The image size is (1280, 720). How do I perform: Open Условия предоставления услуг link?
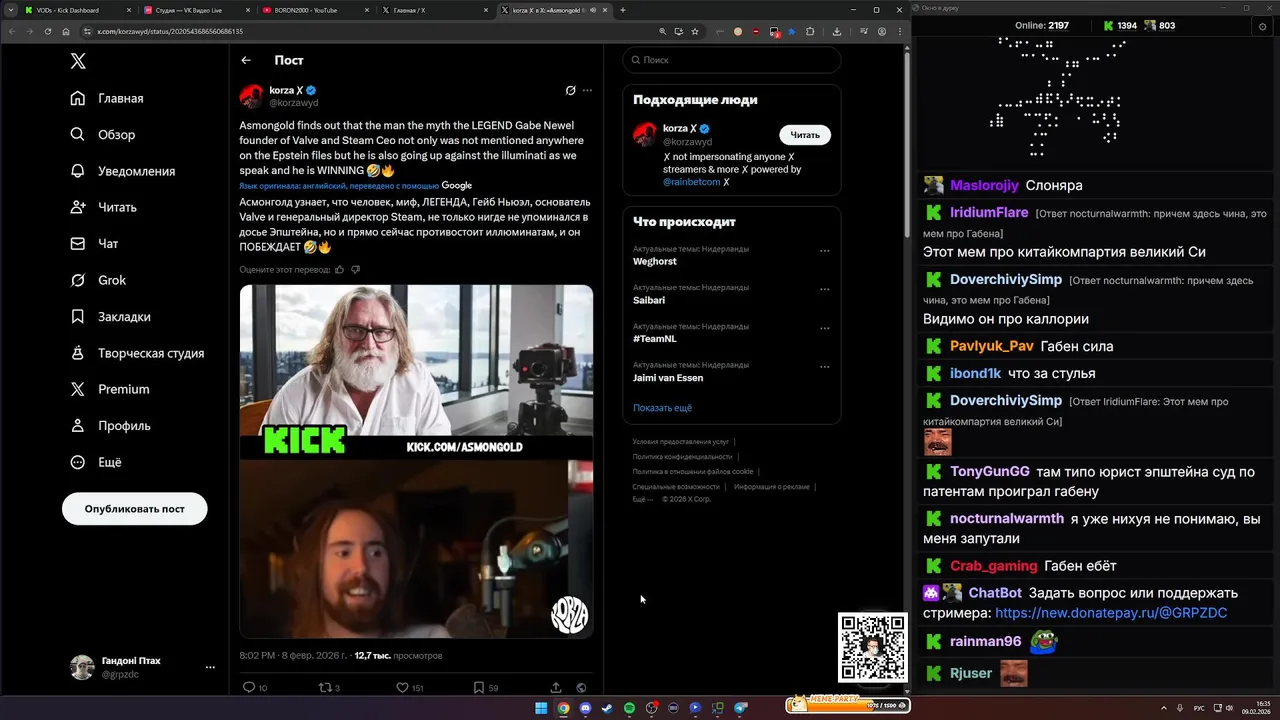(x=680, y=441)
